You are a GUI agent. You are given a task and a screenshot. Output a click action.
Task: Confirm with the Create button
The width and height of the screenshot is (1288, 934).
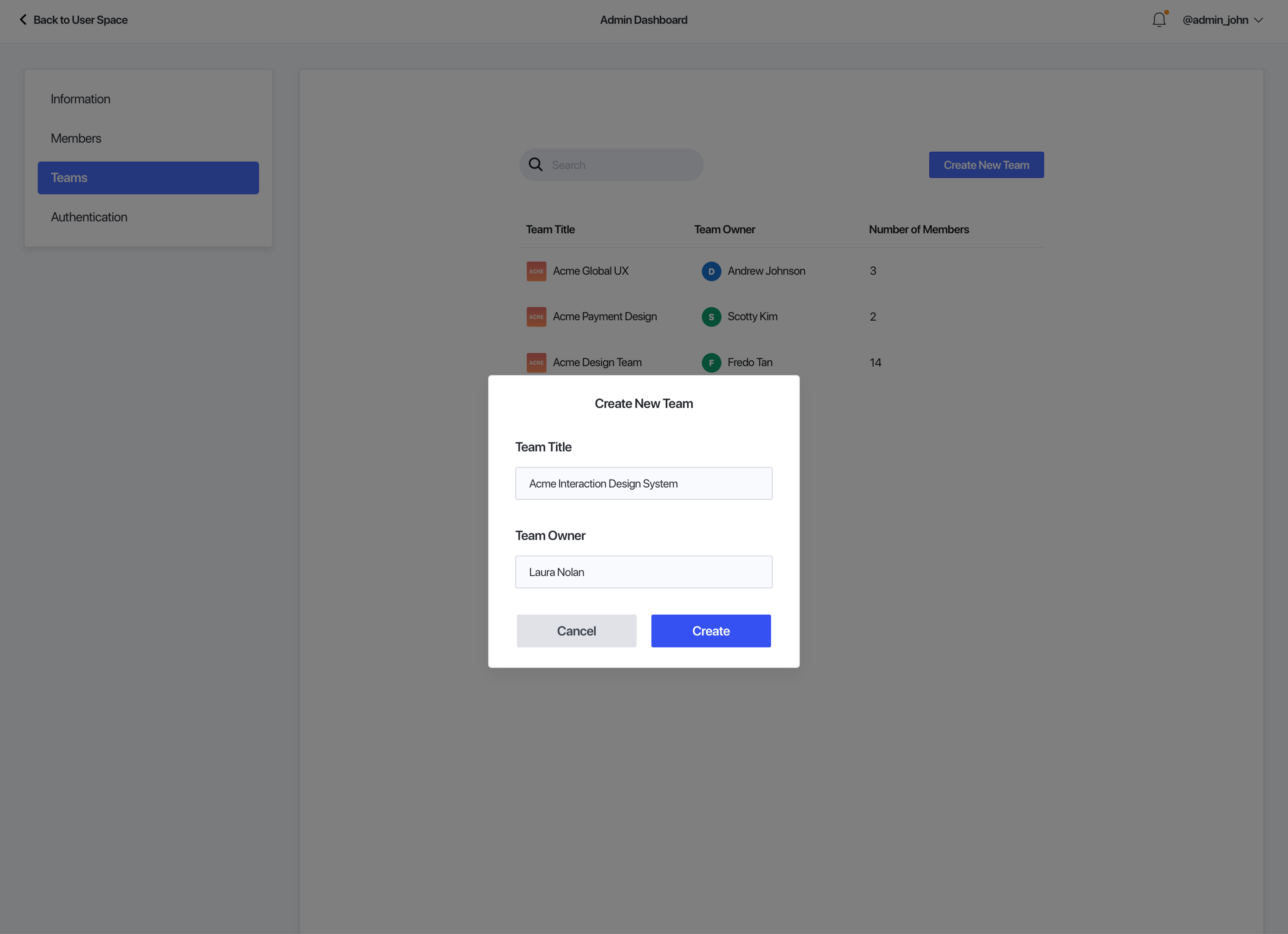(x=711, y=631)
